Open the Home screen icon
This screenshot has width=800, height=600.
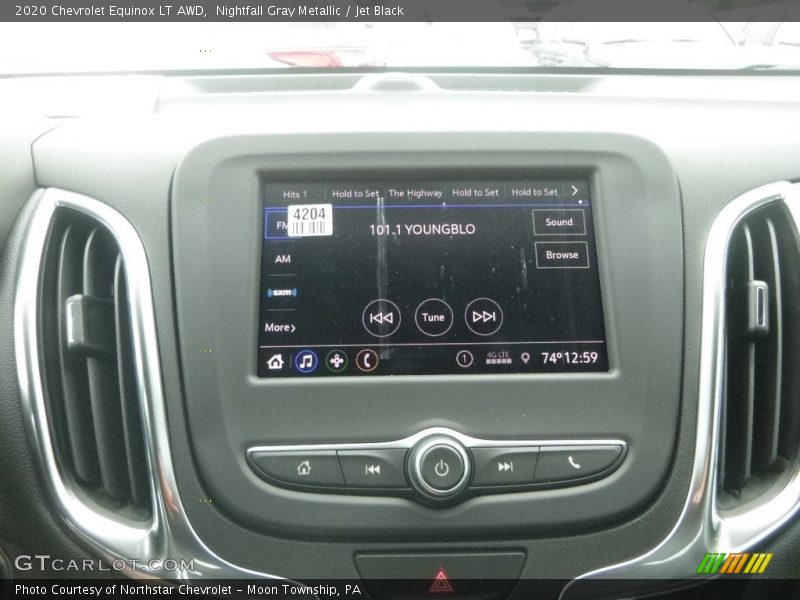click(273, 363)
